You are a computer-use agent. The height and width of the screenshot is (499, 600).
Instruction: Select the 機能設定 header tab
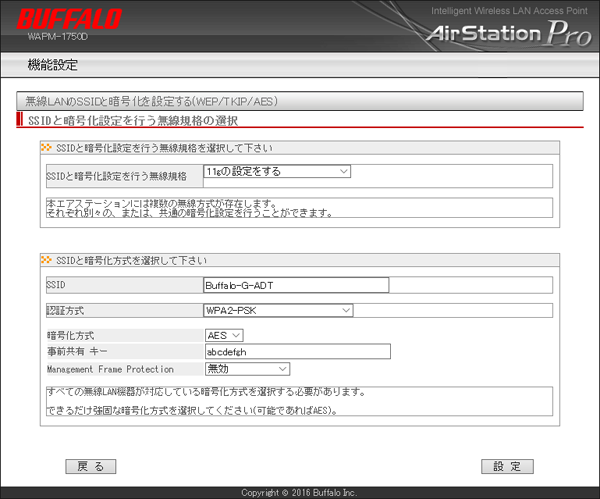[53, 66]
